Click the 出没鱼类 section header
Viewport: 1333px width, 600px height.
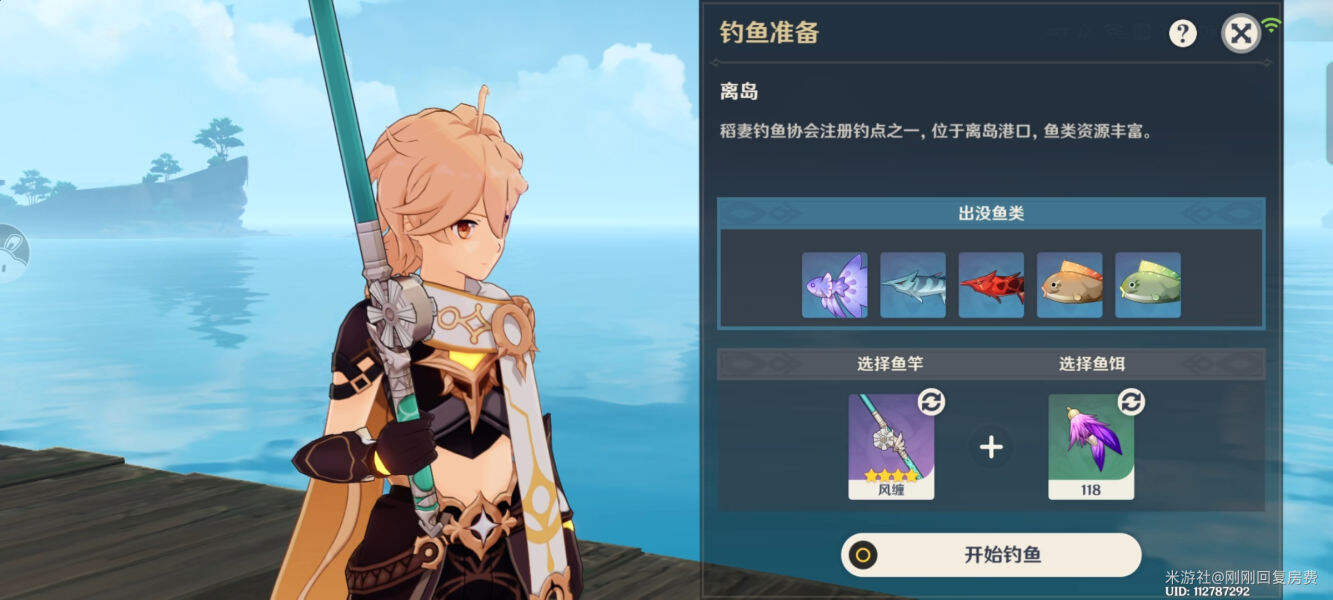pyautogui.click(x=991, y=213)
